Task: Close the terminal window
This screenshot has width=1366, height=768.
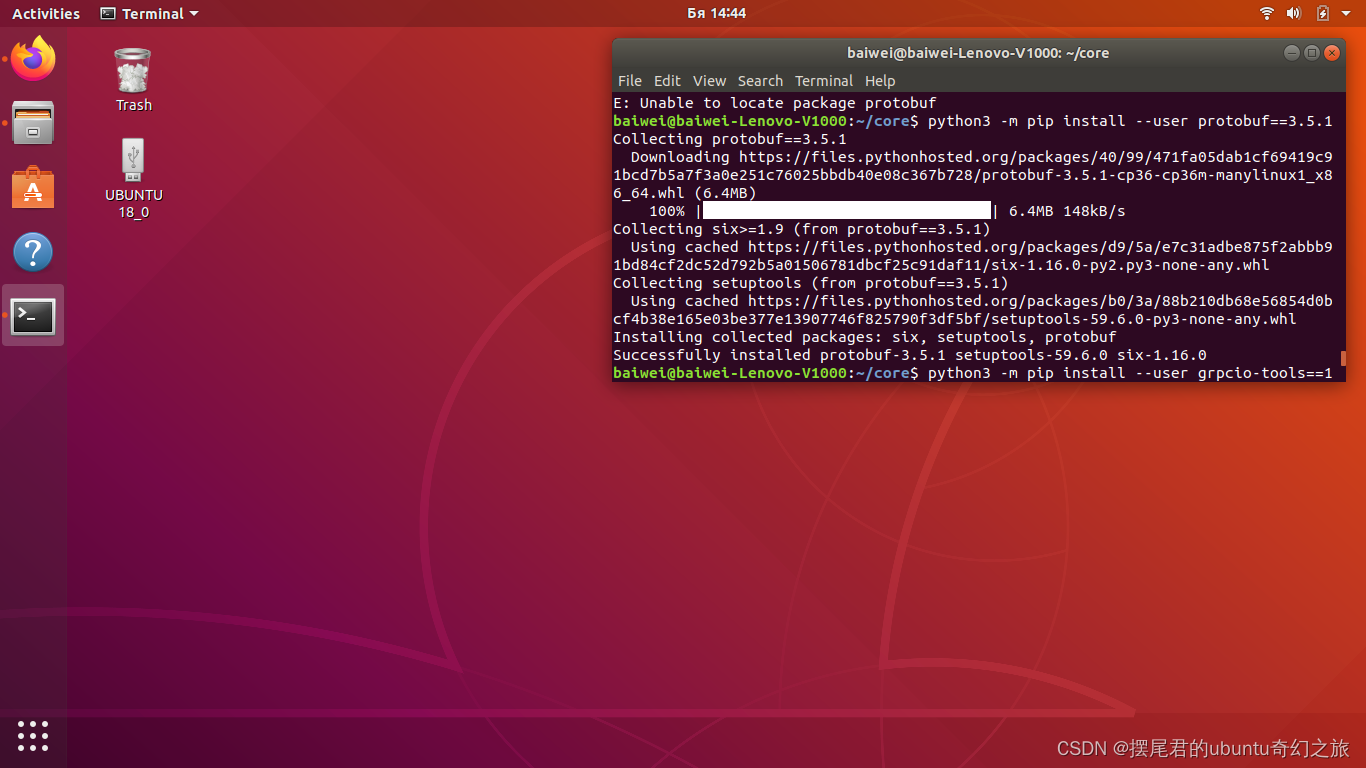Action: tap(1332, 53)
